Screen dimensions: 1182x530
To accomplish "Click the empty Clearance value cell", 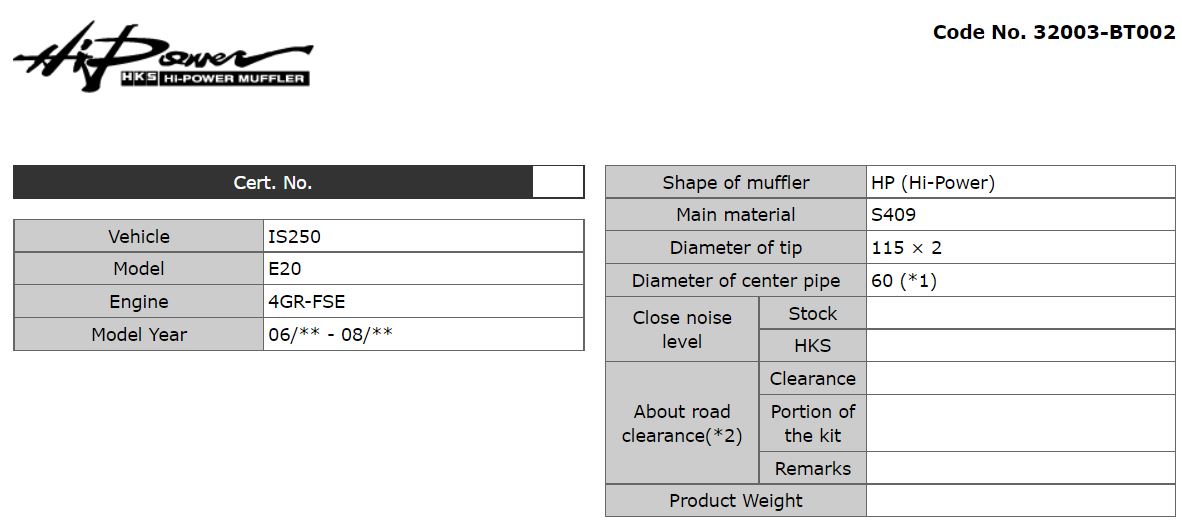I will [x=1021, y=378].
